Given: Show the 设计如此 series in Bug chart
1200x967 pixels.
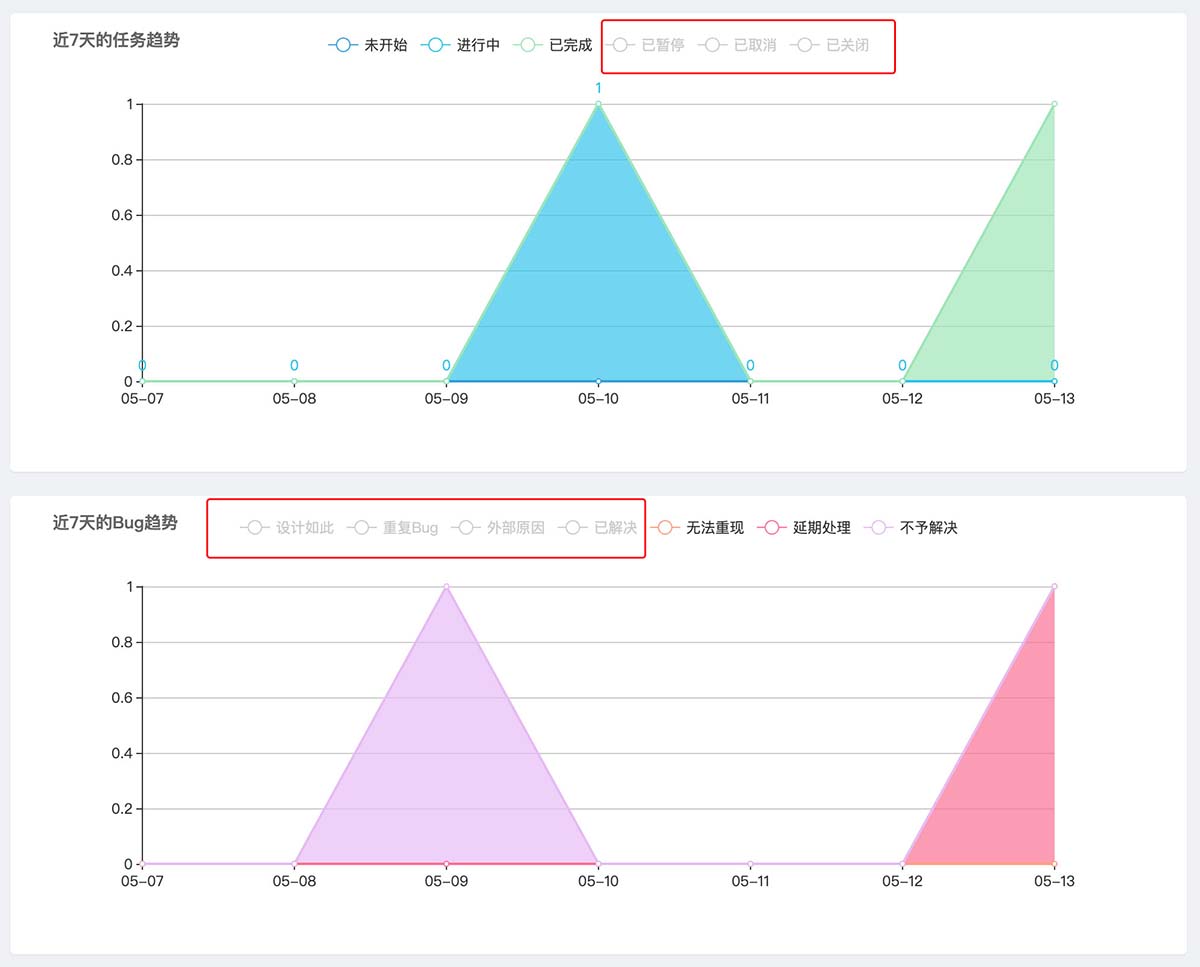Looking at the screenshot, I should click(287, 527).
